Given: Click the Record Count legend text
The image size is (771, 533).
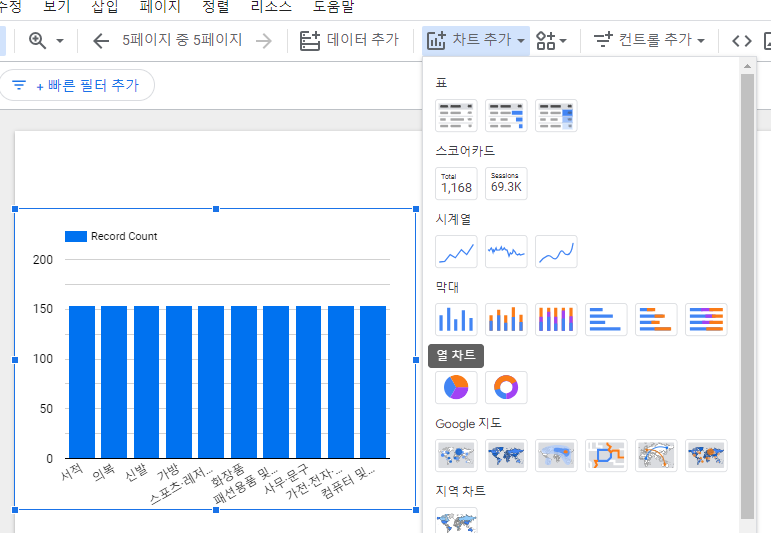Looking at the screenshot, I should pyautogui.click(x=124, y=237).
